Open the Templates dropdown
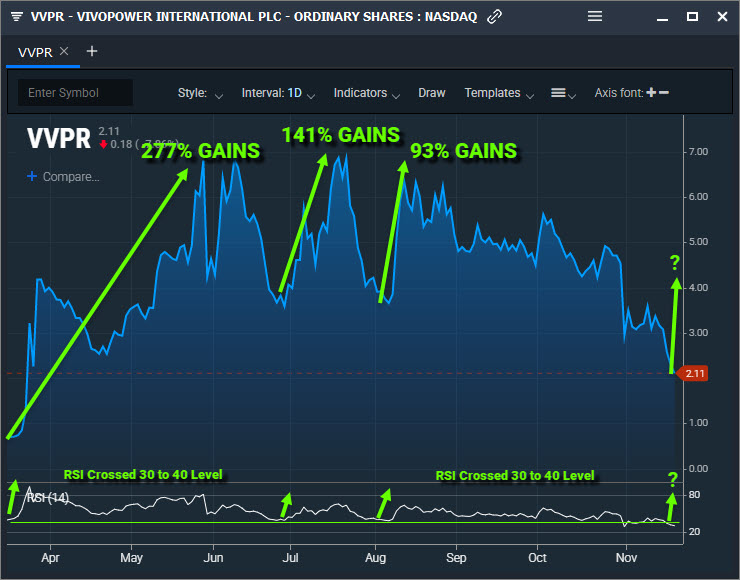Viewport: 740px width, 580px height. [499, 93]
